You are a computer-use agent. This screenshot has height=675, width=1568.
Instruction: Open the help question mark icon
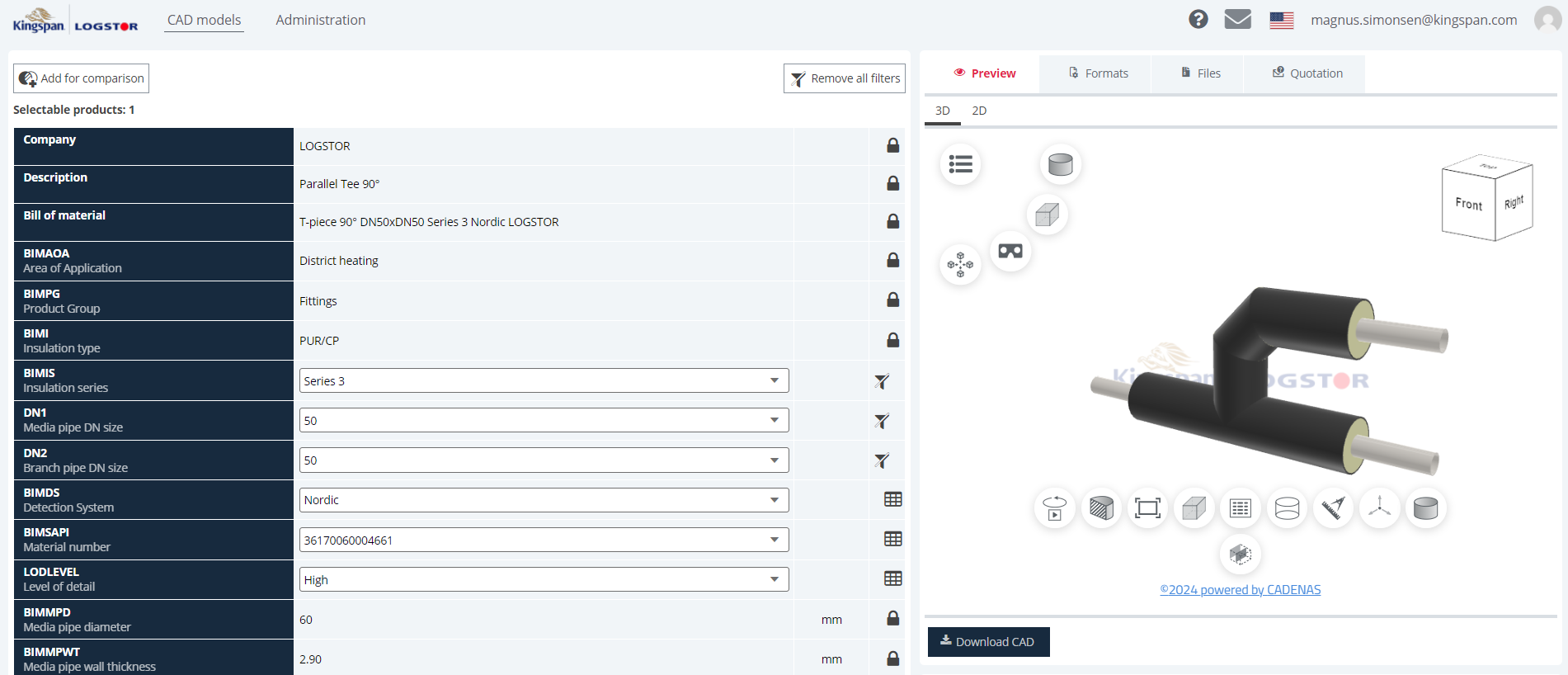tap(1198, 19)
